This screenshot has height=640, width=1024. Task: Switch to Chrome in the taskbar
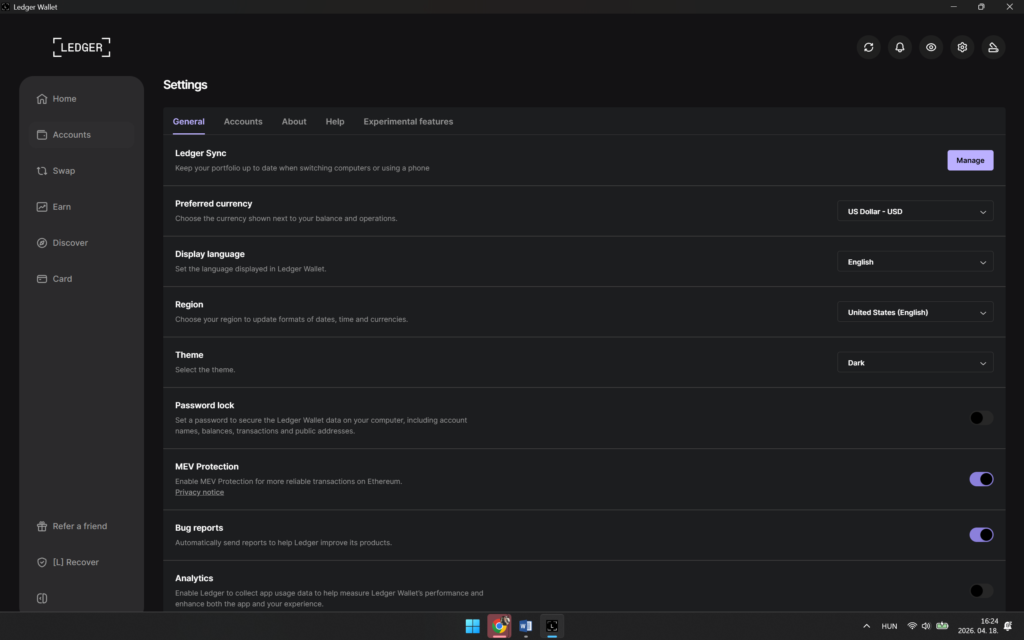pos(499,626)
